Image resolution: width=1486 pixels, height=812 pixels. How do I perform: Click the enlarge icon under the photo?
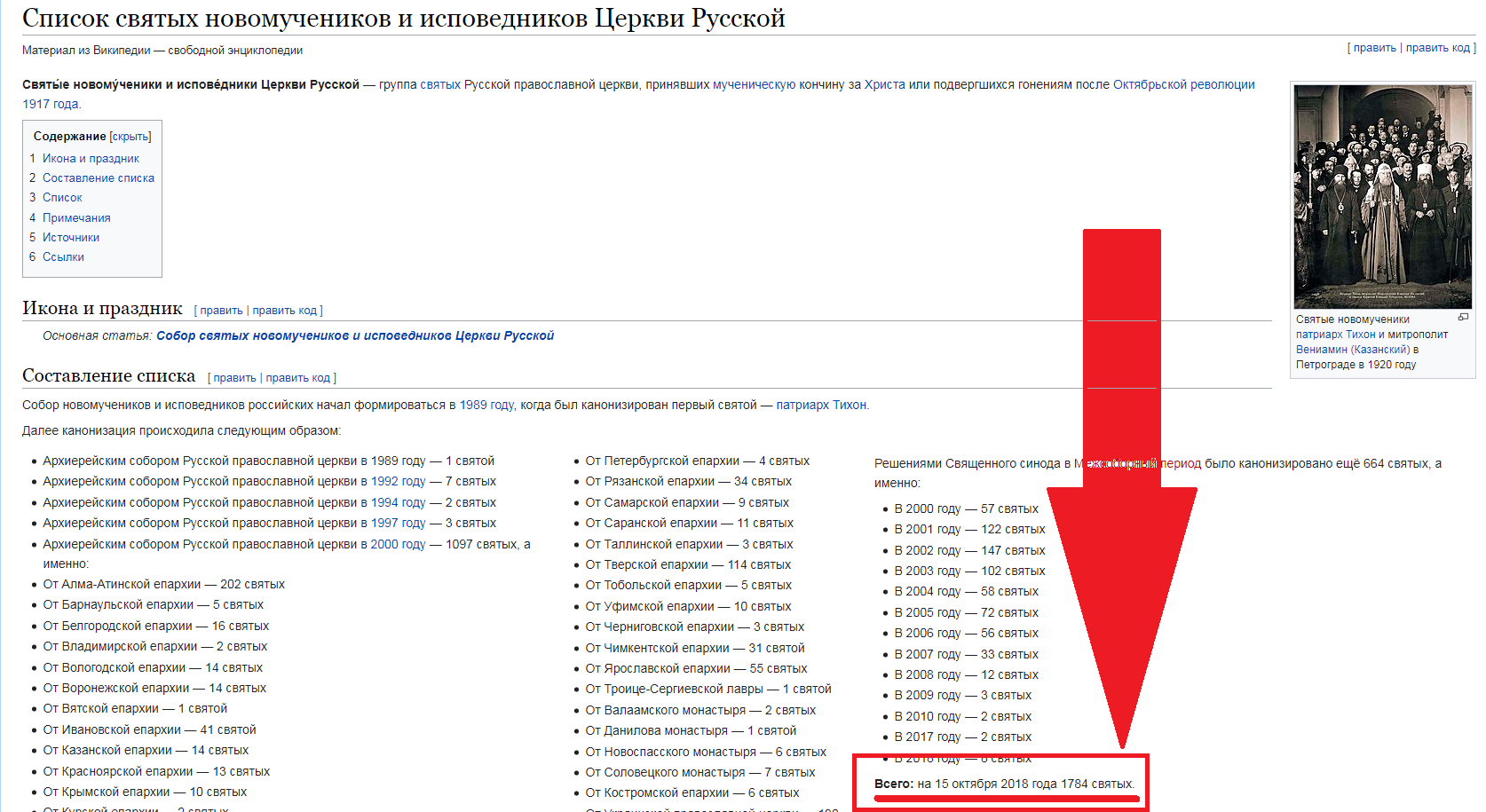point(1463,317)
